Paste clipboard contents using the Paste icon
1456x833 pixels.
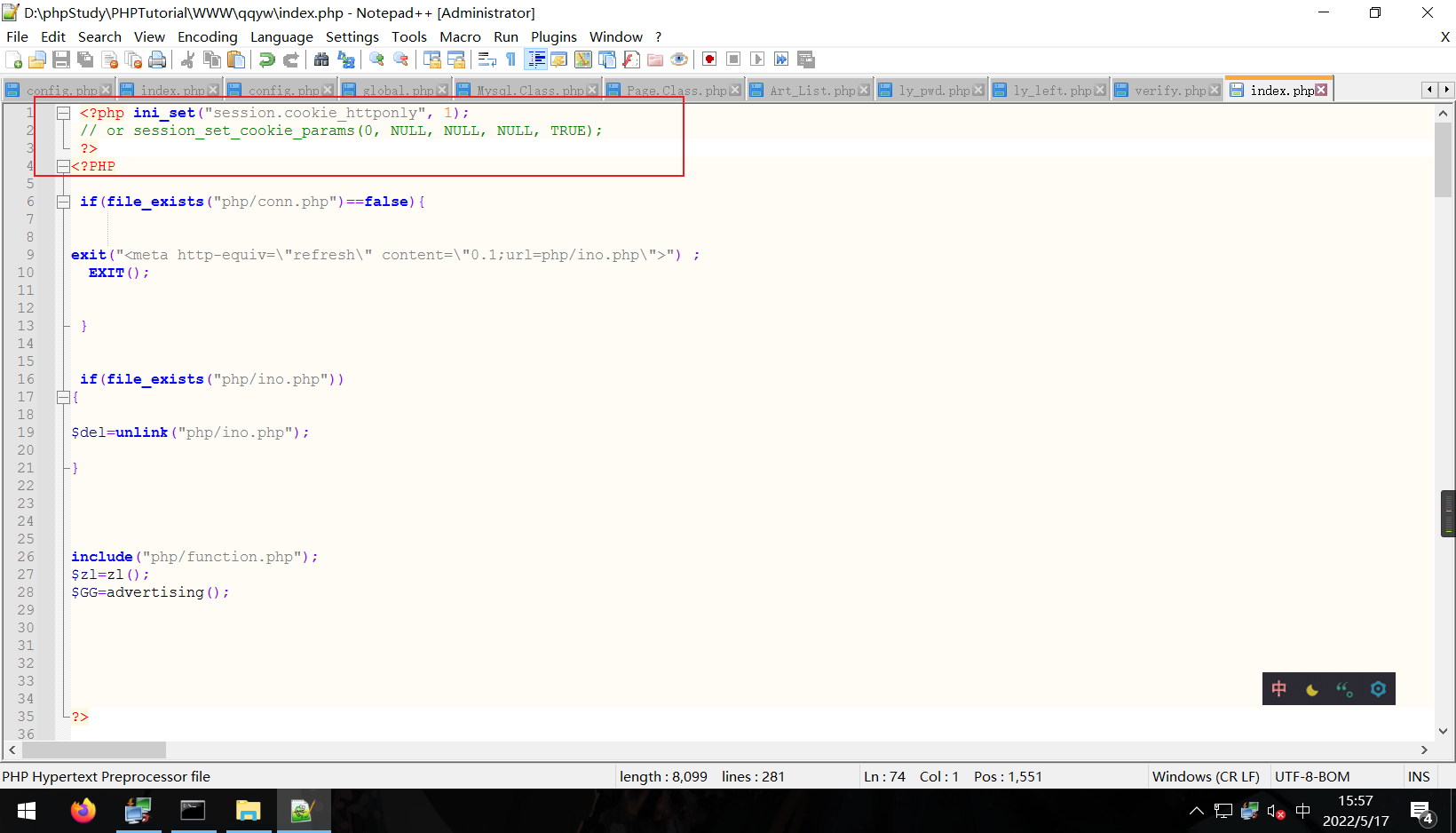[x=235, y=59]
